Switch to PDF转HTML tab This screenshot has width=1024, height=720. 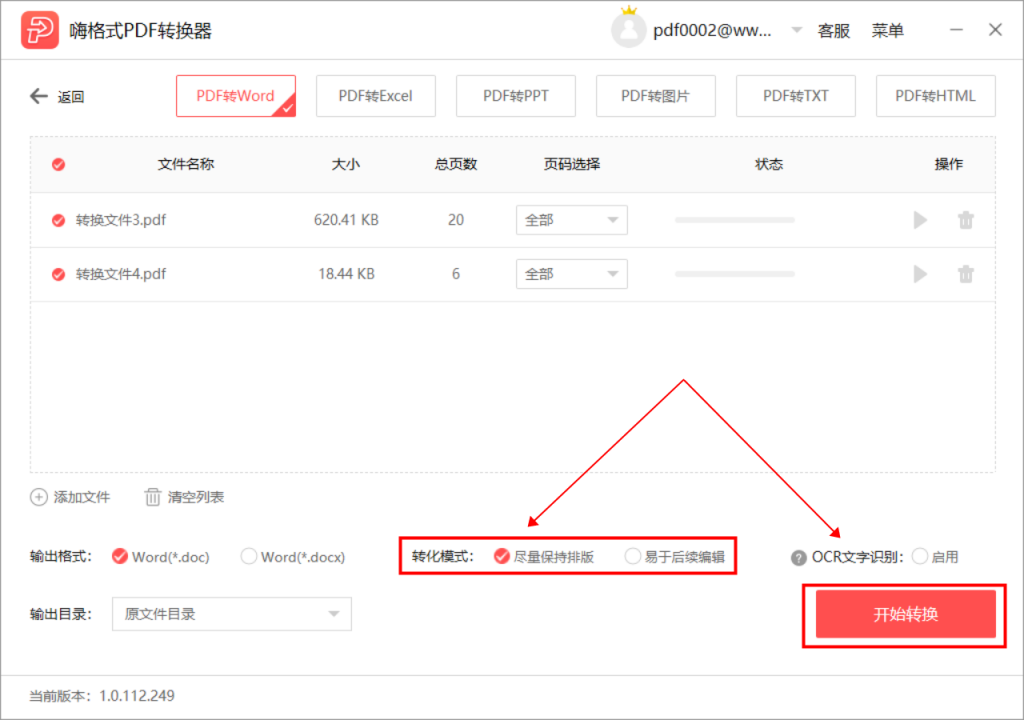click(936, 96)
